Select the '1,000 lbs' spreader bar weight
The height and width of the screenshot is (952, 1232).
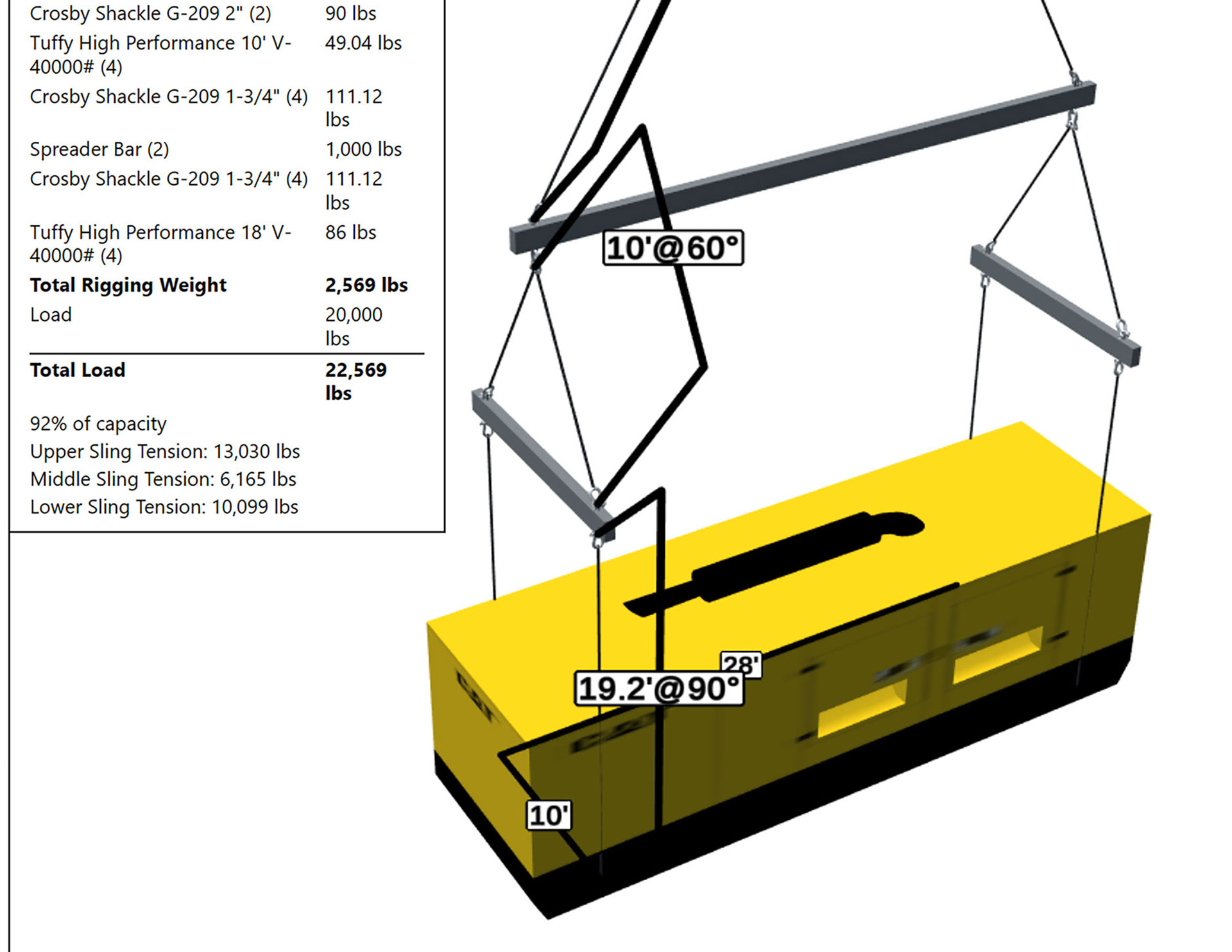(x=363, y=149)
